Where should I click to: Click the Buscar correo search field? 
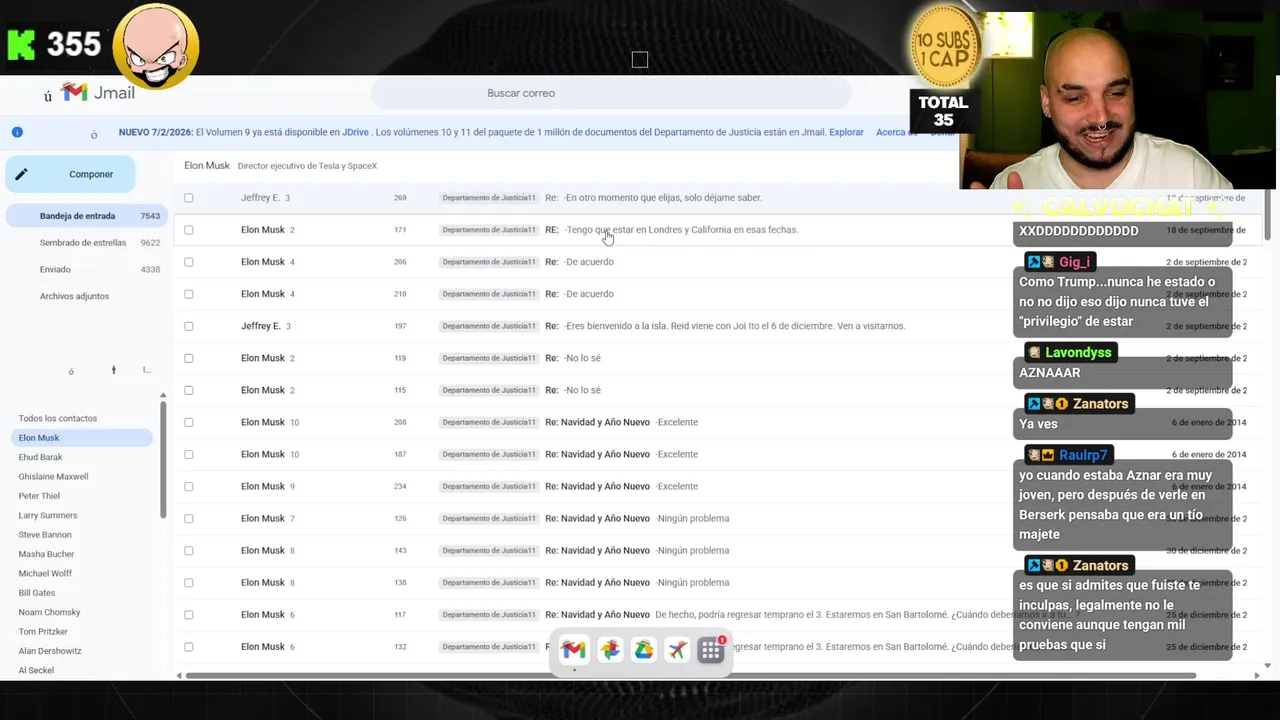pyautogui.click(x=610, y=93)
